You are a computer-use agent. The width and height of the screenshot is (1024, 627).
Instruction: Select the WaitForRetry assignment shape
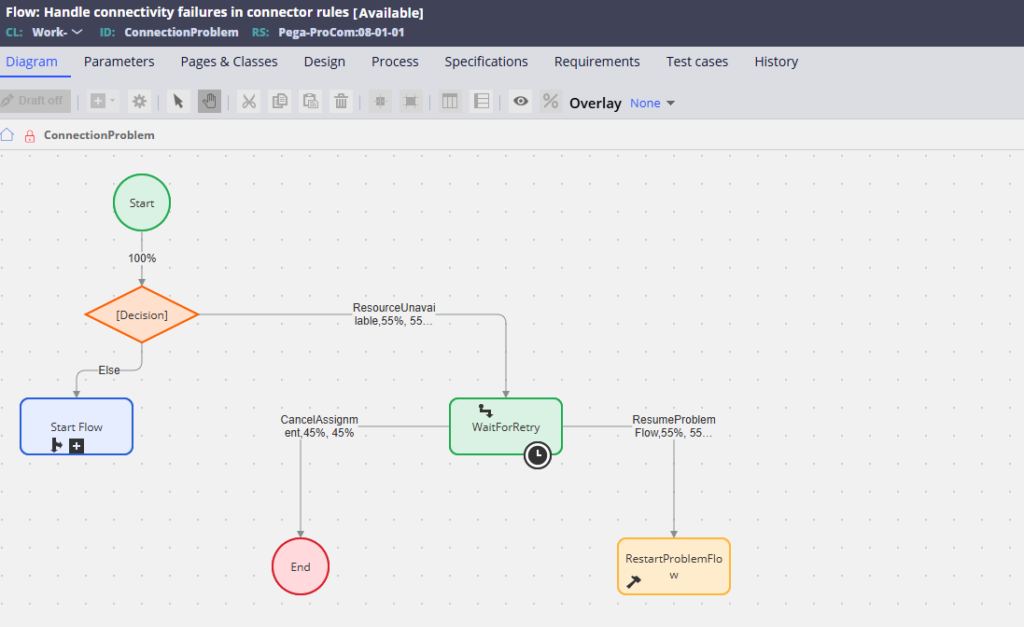click(x=506, y=426)
